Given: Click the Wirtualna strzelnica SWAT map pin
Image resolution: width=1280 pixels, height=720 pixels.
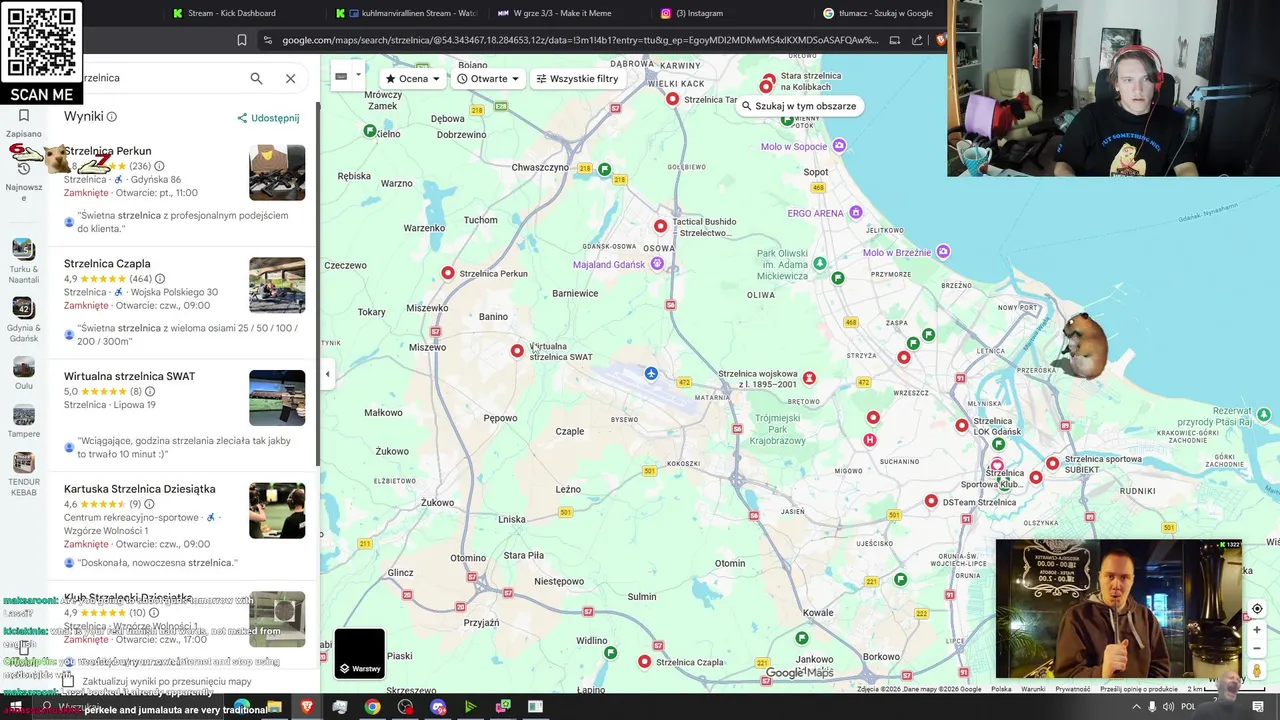Looking at the screenshot, I should pos(517,351).
